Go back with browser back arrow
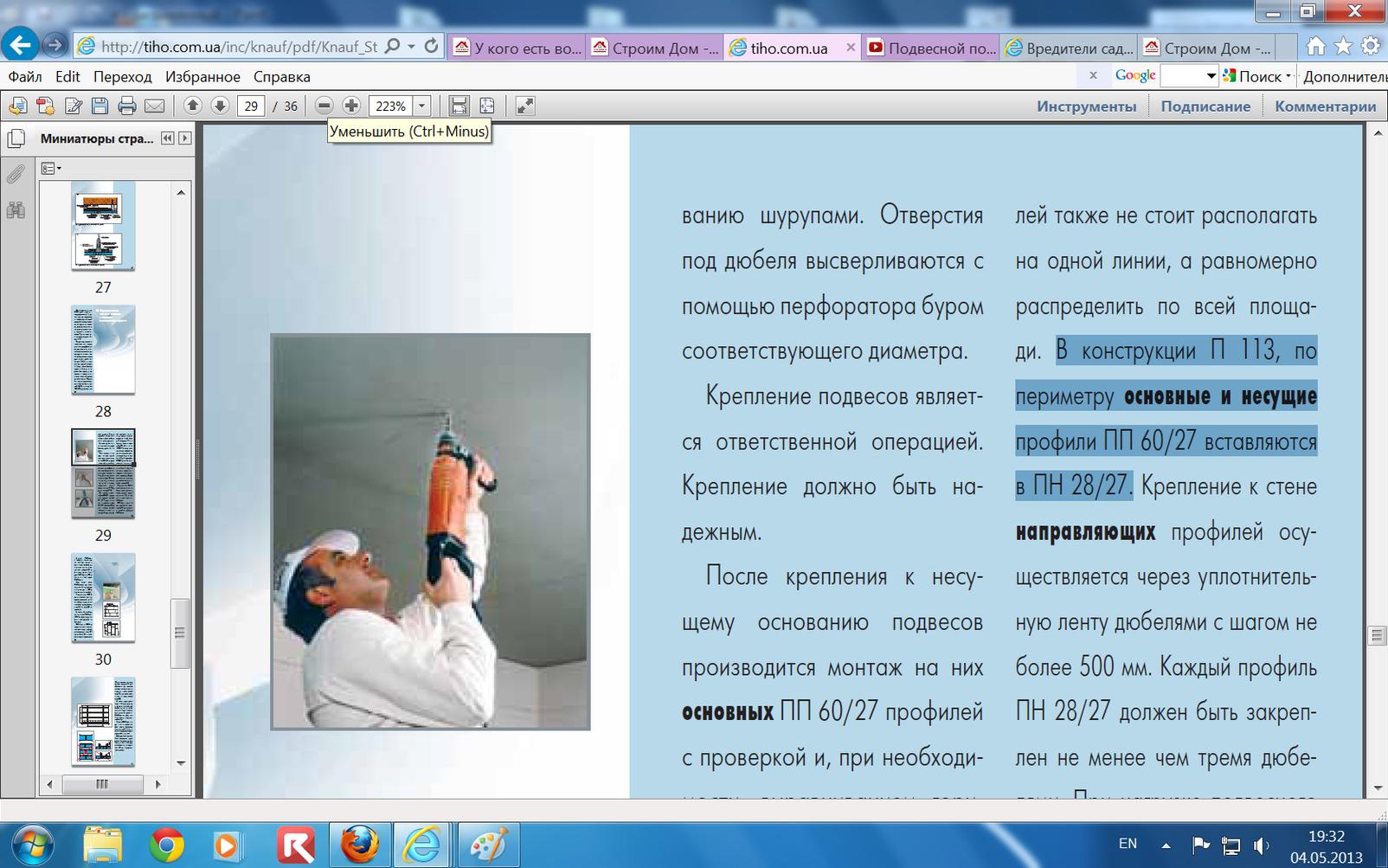The height and width of the screenshot is (868, 1388). pos(20,45)
